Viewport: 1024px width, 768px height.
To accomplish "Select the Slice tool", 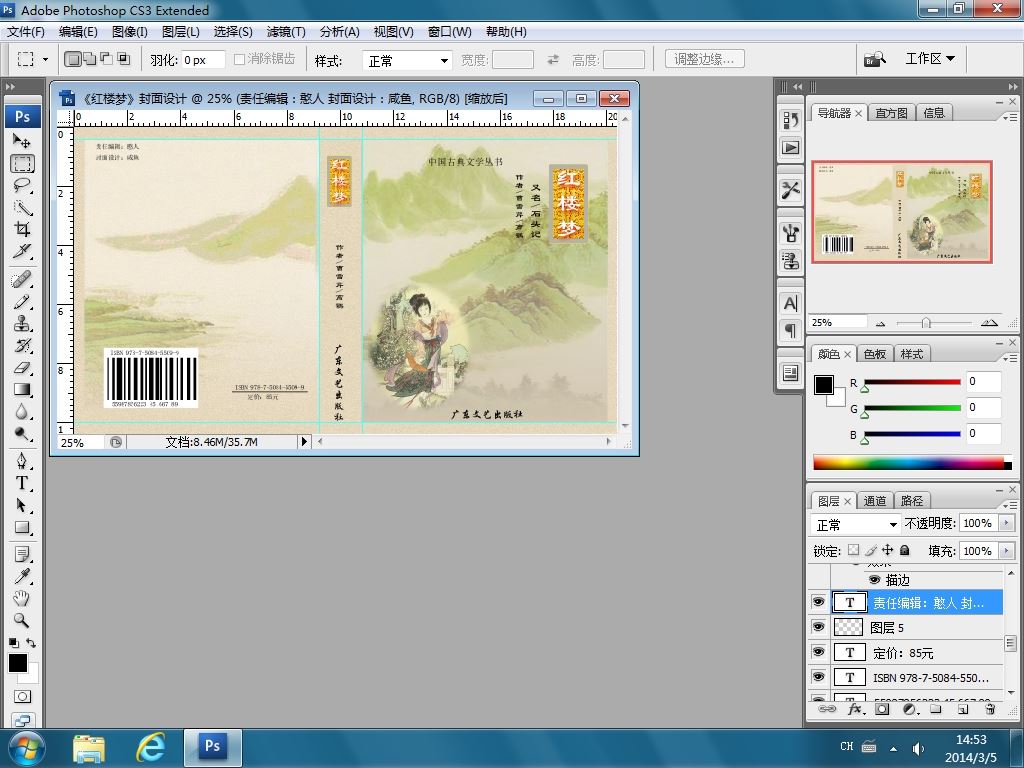I will (22, 251).
